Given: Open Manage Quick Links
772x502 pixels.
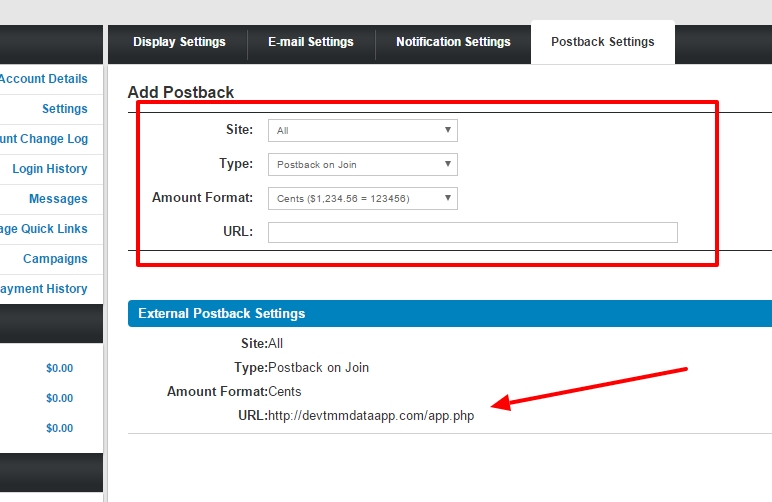Looking at the screenshot, I should [x=45, y=229].
